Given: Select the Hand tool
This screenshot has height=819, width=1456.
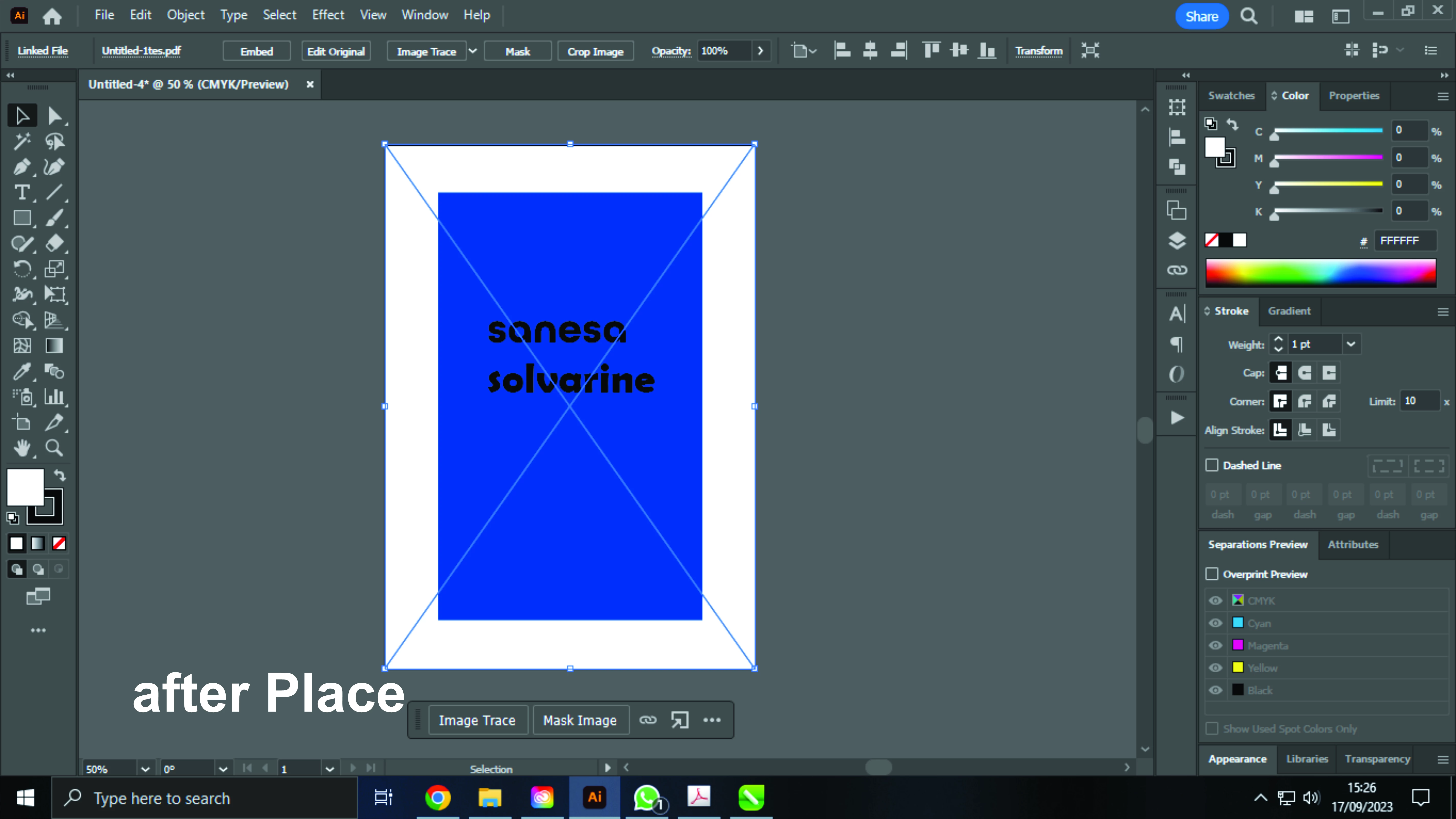Looking at the screenshot, I should (22, 448).
